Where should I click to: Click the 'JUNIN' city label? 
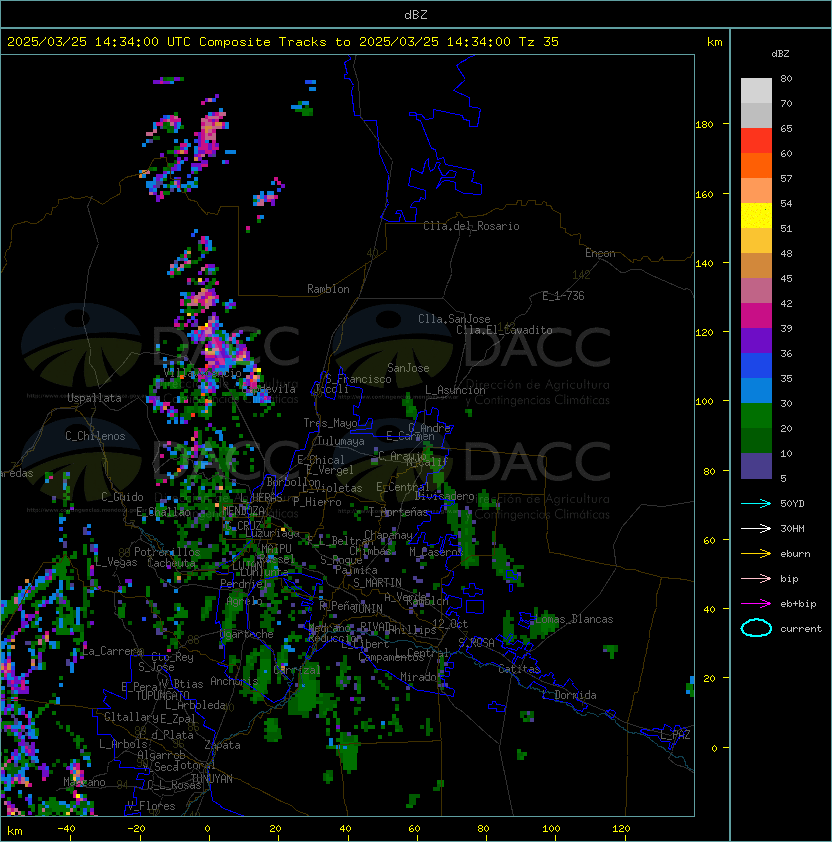[367, 608]
